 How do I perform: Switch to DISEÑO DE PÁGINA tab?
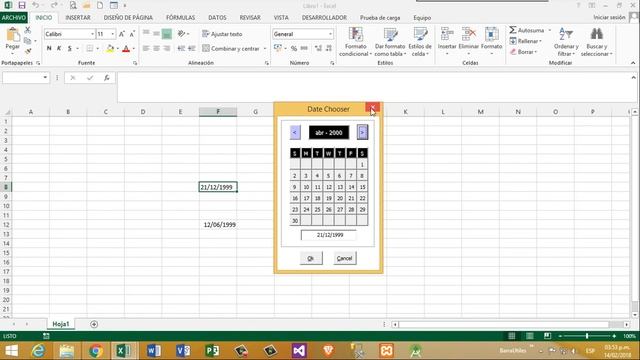coord(128,18)
